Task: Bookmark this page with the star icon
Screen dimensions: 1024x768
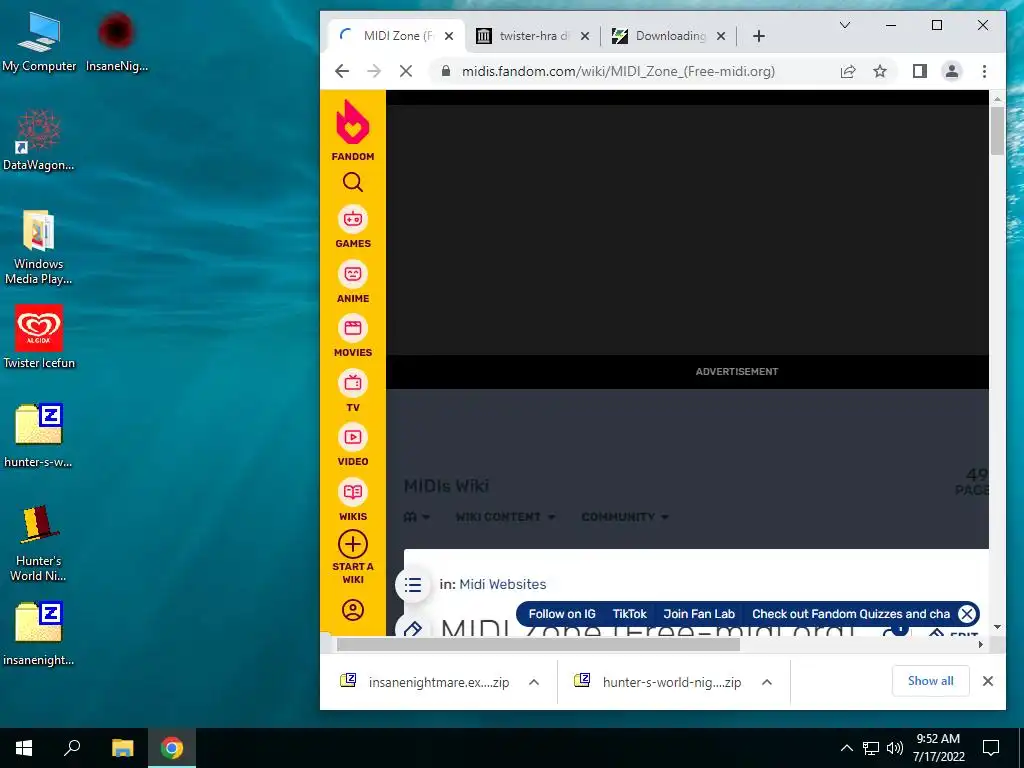Action: 880,71
